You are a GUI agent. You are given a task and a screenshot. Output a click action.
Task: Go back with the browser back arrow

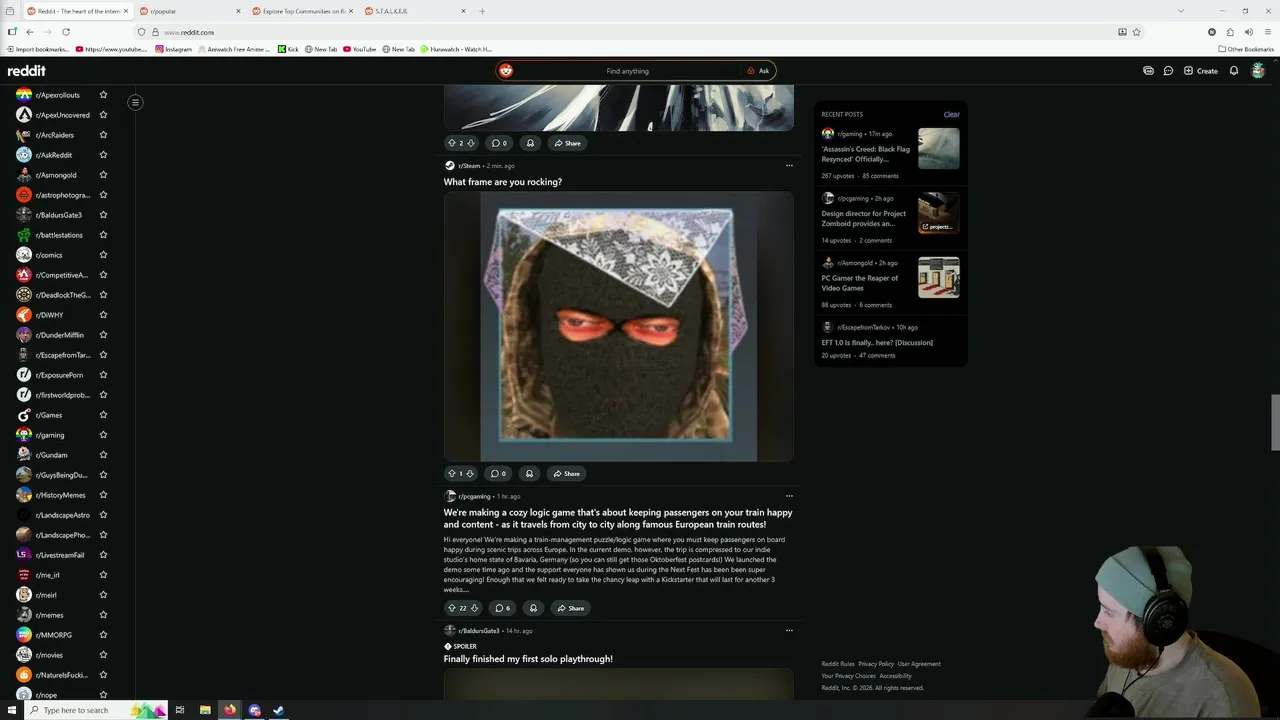(30, 32)
